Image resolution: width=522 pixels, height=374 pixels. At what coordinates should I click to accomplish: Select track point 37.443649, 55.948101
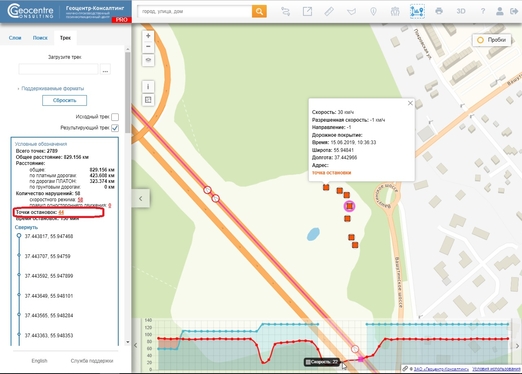coord(49,296)
